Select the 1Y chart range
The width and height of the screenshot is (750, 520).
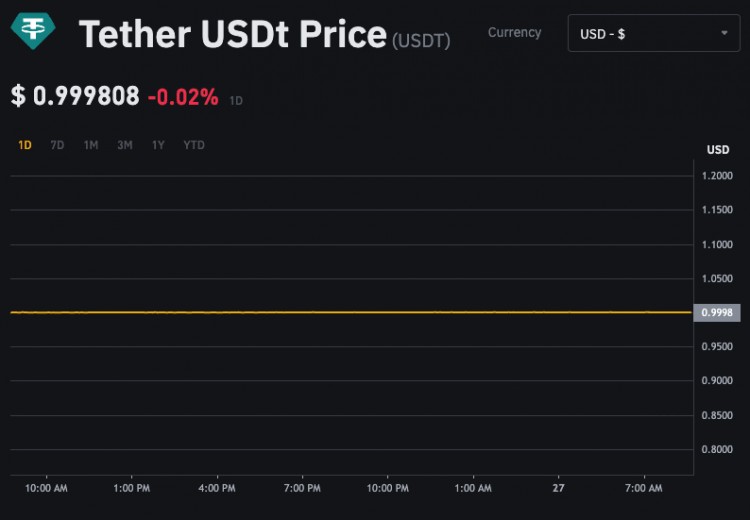tap(158, 145)
